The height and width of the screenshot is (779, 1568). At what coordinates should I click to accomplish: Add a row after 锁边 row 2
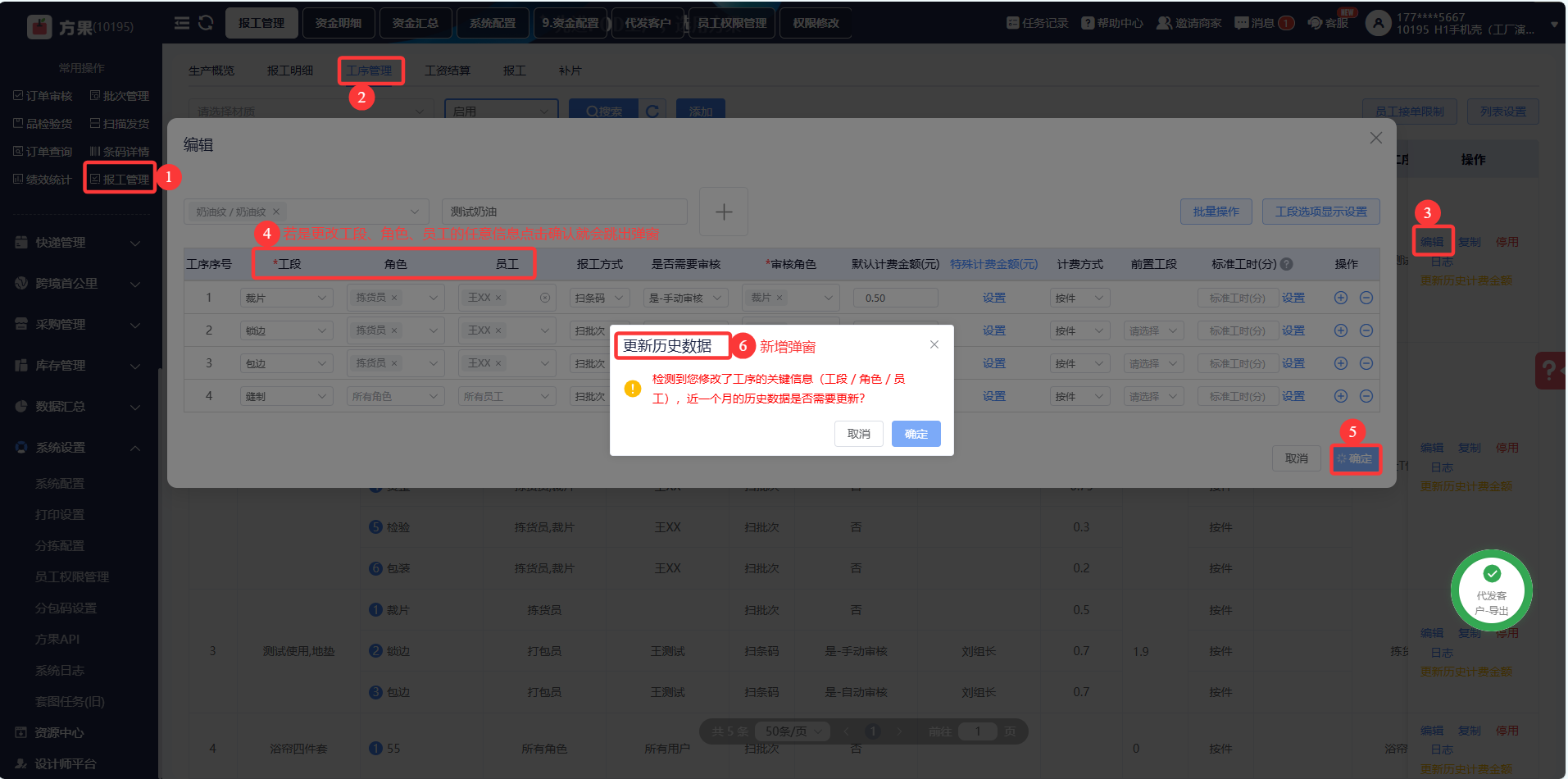[x=1341, y=330]
